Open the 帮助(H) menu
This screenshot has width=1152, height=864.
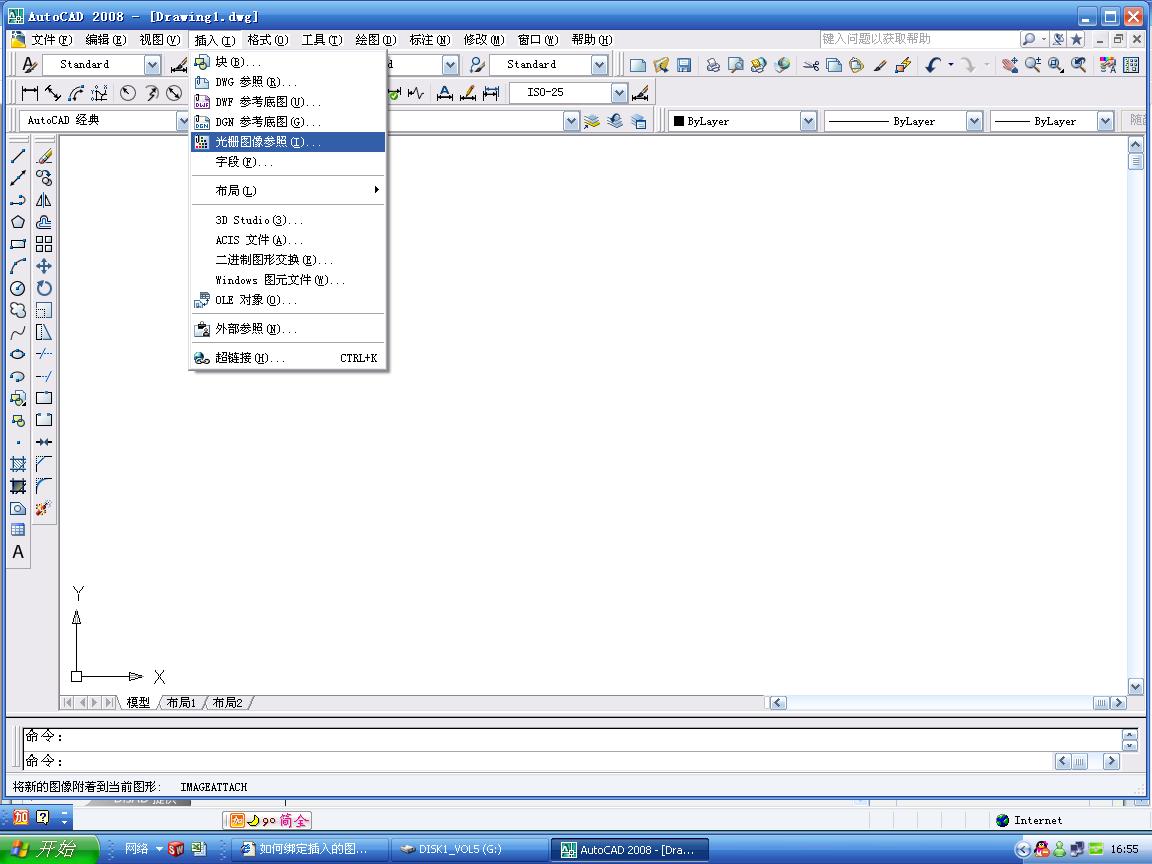pyautogui.click(x=591, y=40)
